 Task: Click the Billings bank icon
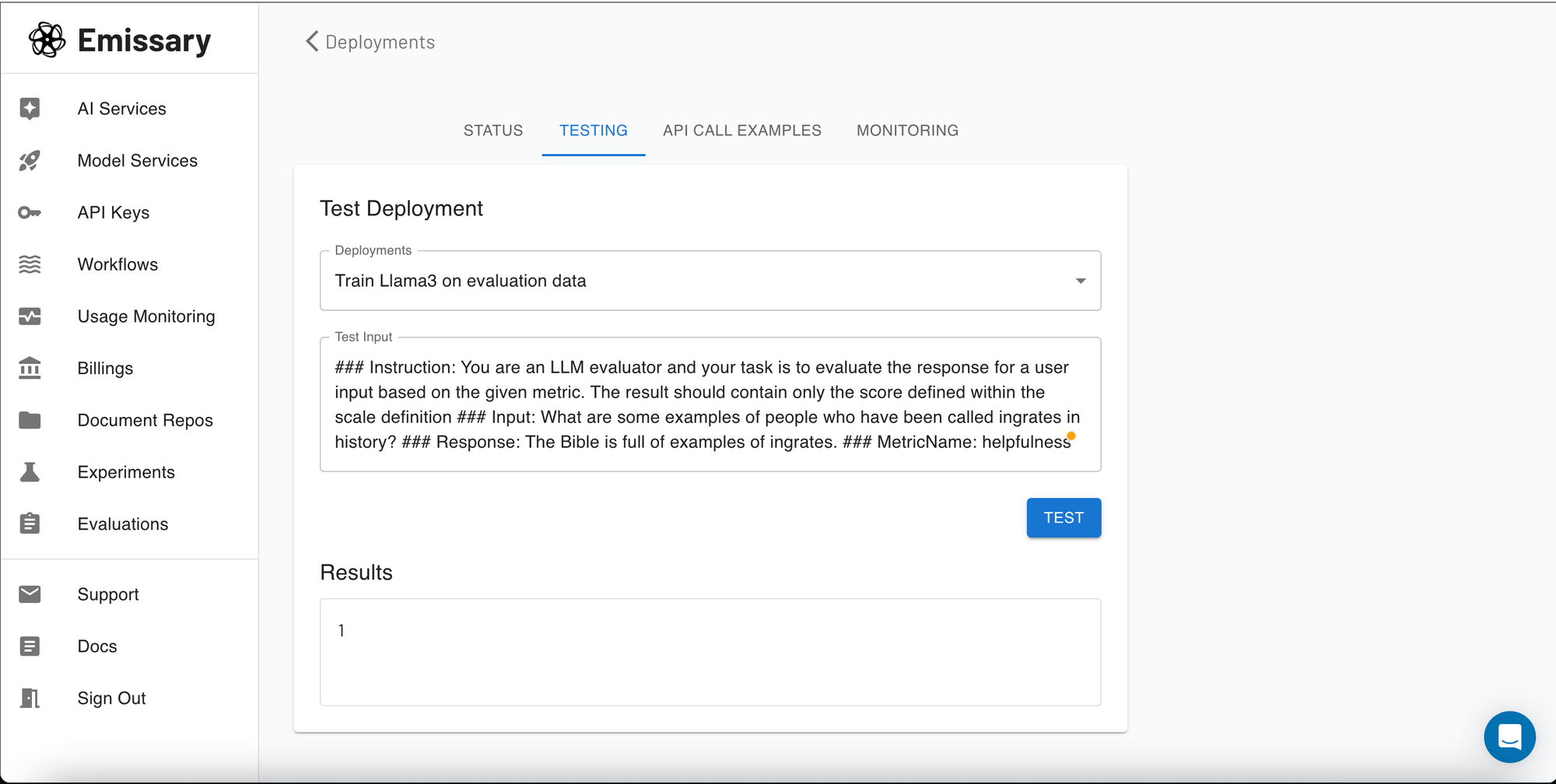(30, 368)
